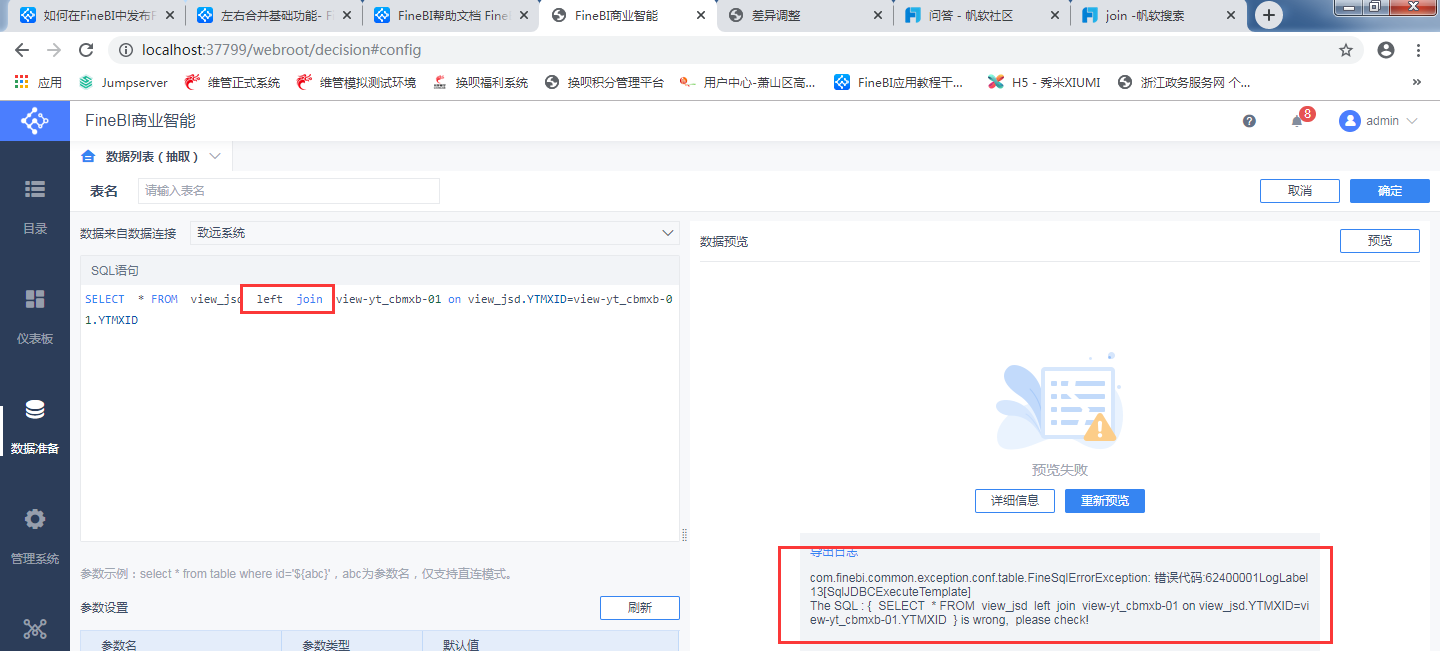The image size is (1440, 651).
Task: Close the join -帆软搜索 tab
Action: 1233,16
